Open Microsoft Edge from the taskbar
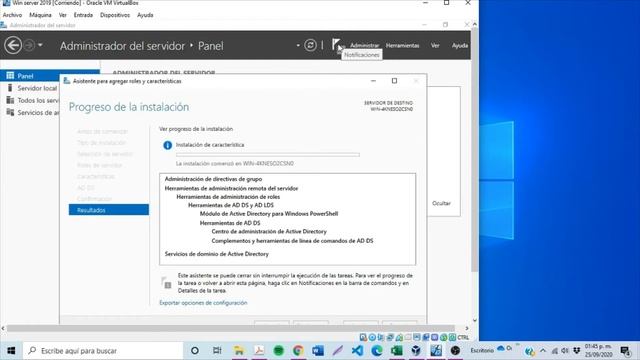The width and height of the screenshot is (640, 360). tap(377, 351)
